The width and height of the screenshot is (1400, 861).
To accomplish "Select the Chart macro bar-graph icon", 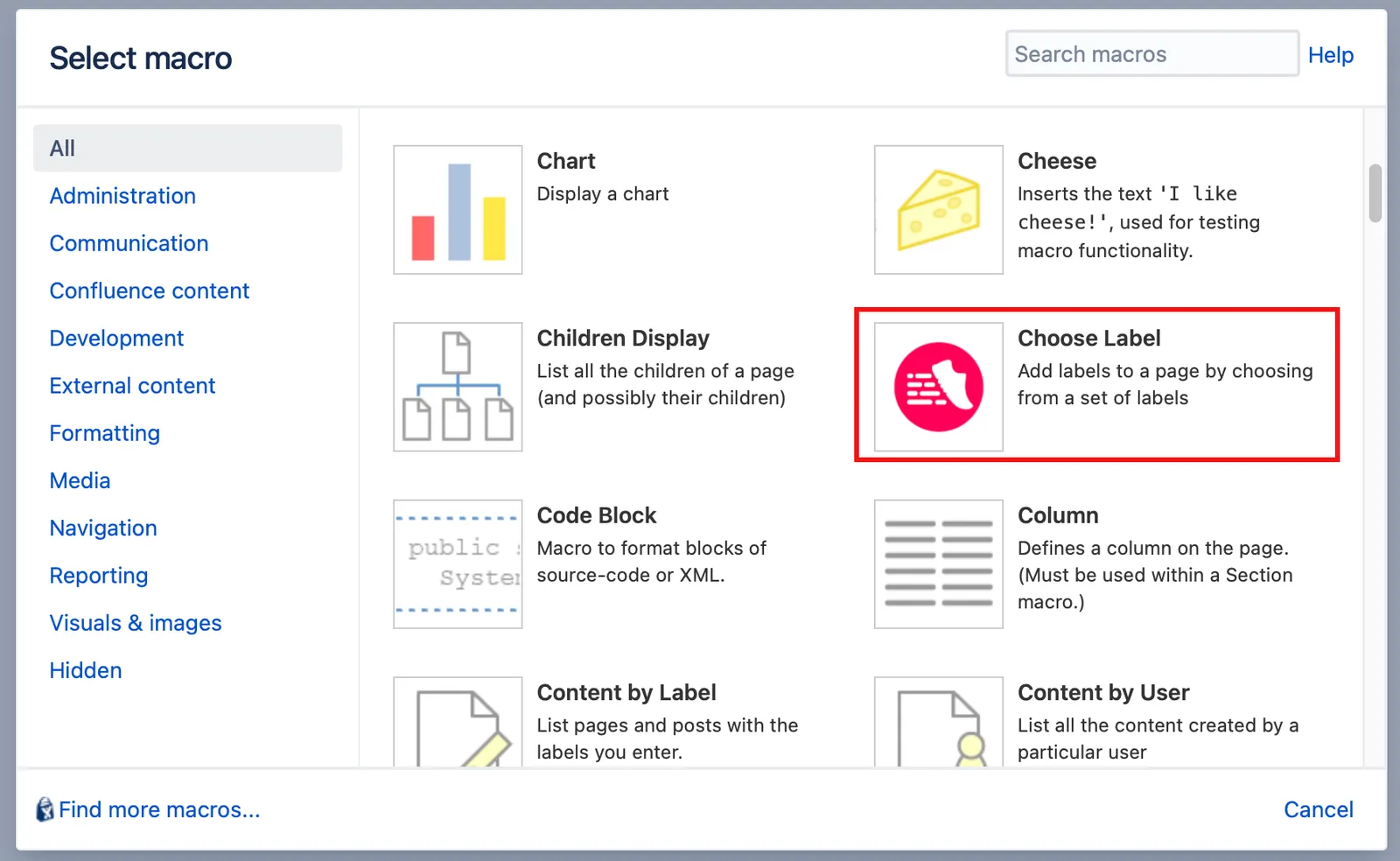I will click(458, 210).
